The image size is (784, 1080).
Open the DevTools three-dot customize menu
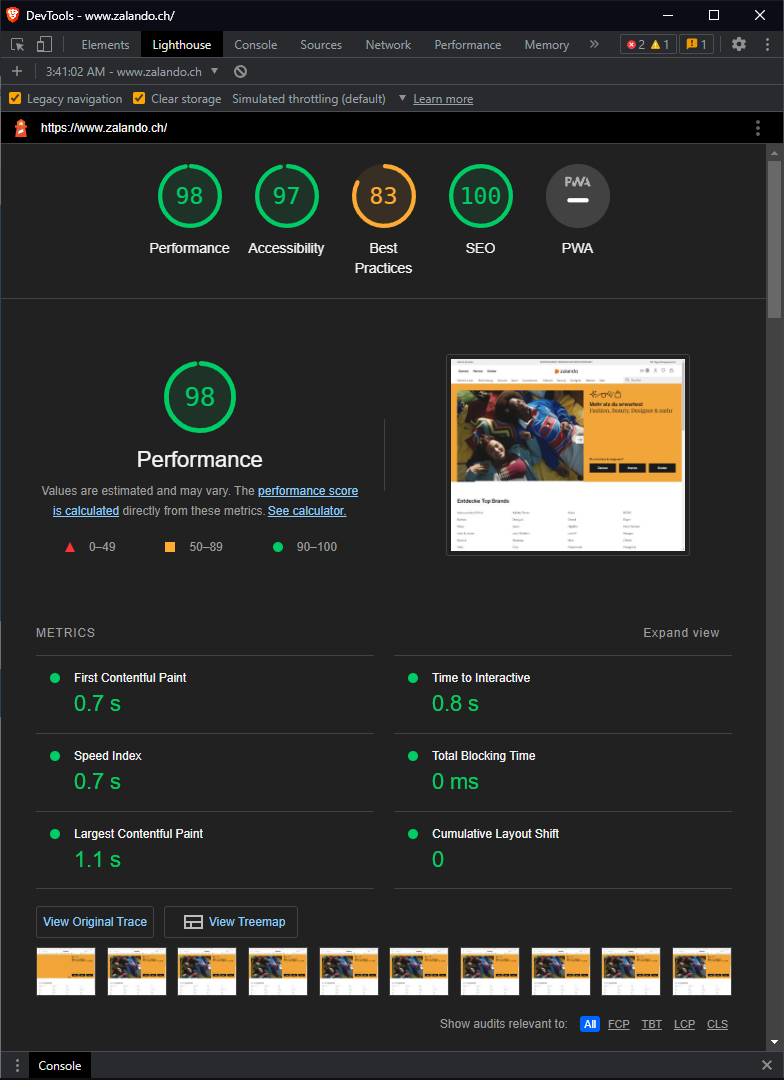point(767,44)
